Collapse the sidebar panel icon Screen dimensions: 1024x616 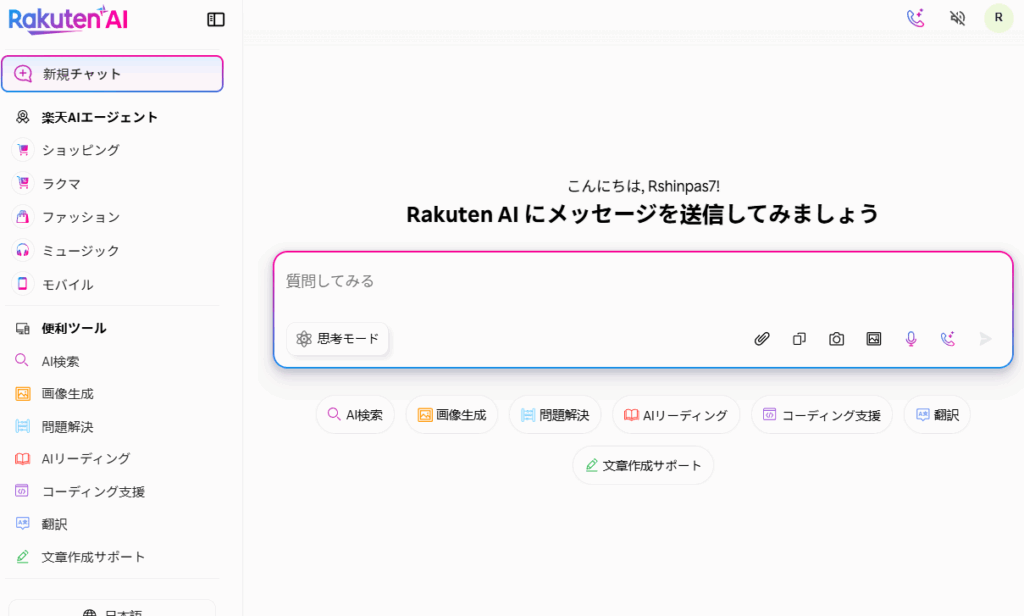click(x=216, y=20)
